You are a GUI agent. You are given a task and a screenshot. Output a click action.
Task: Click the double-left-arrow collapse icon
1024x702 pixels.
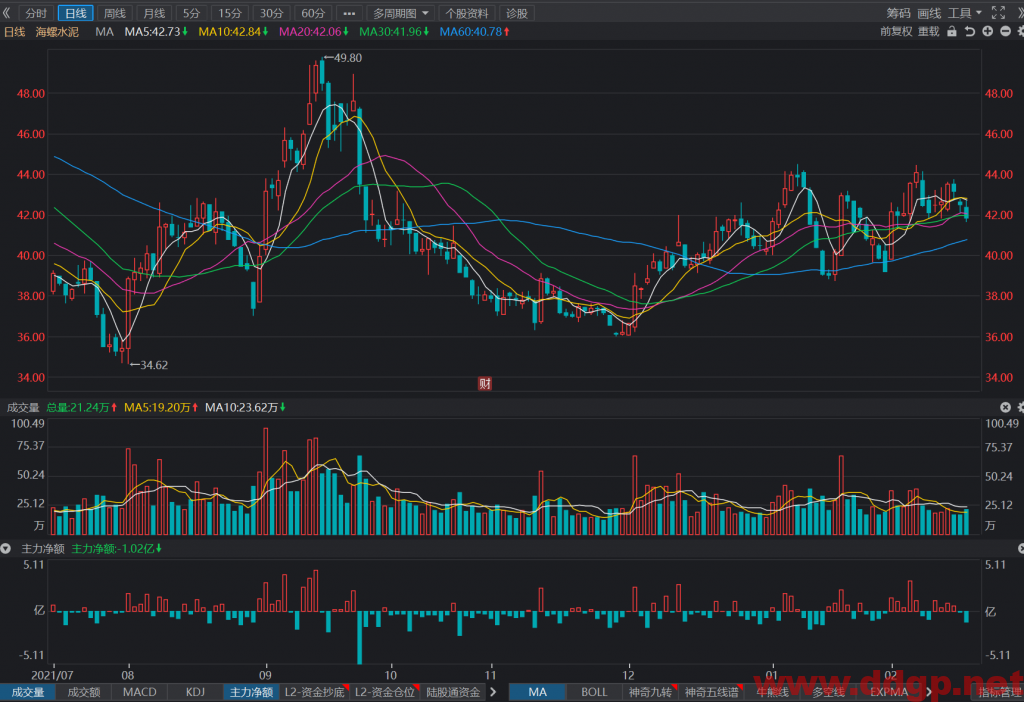point(7,12)
